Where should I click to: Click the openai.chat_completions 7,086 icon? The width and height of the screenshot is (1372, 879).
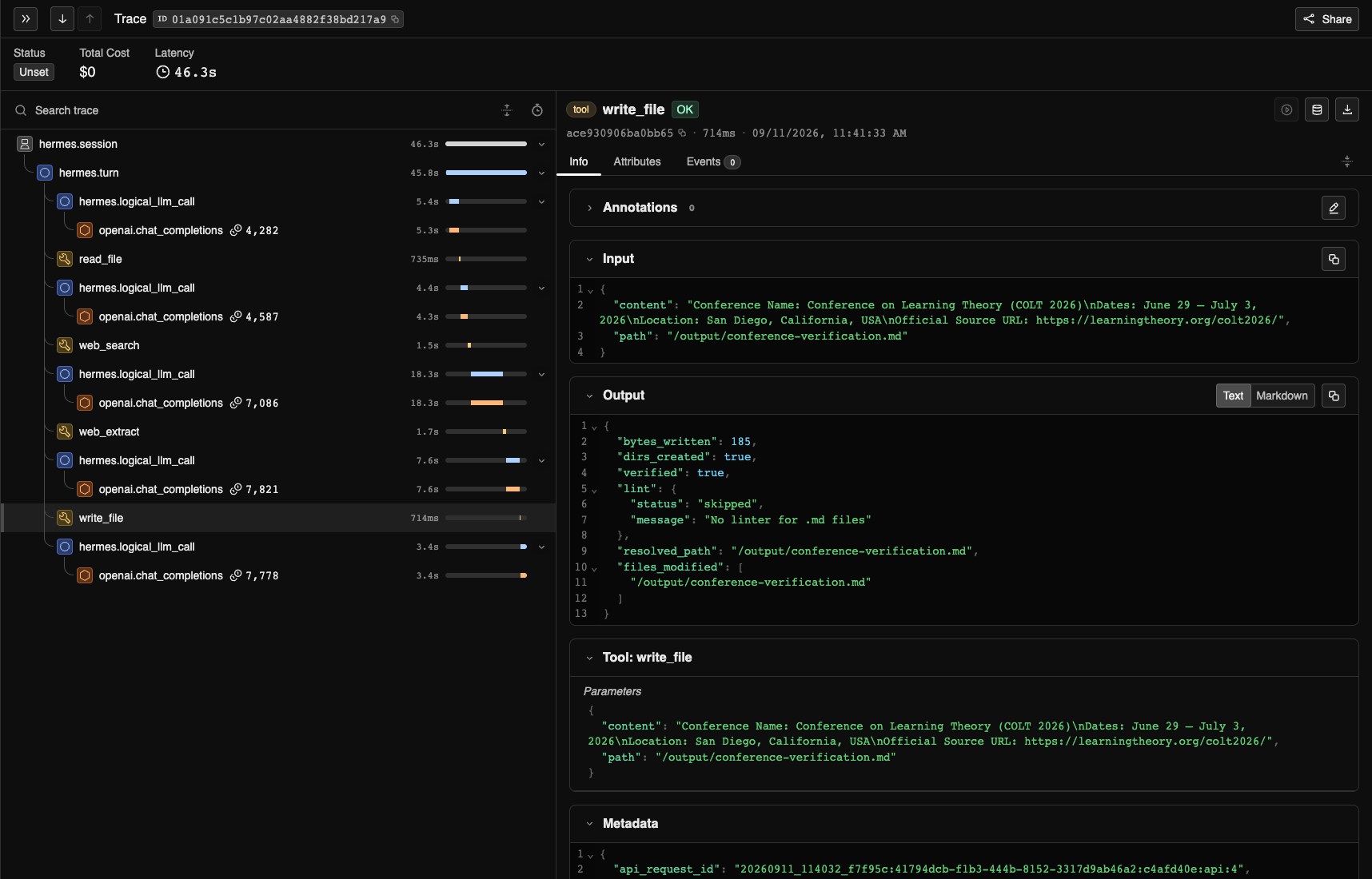click(85, 403)
